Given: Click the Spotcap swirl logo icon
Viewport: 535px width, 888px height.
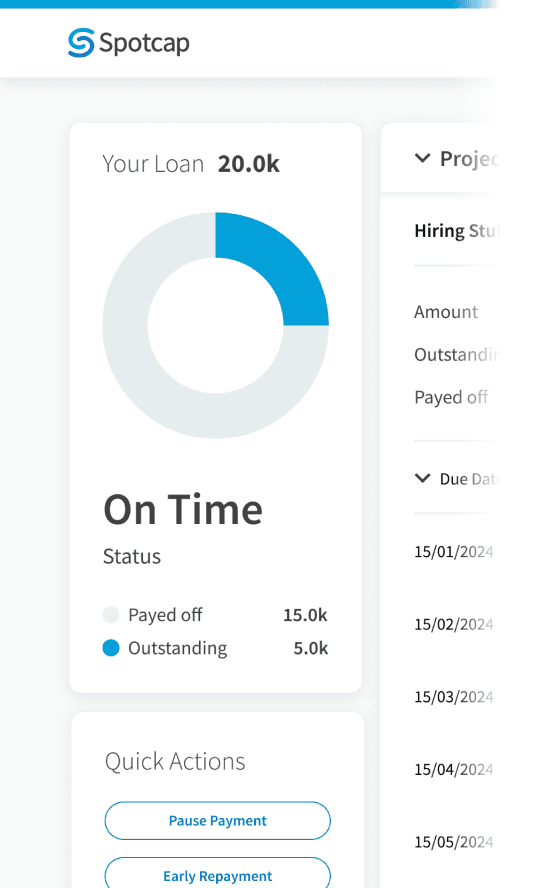Looking at the screenshot, I should click(x=81, y=43).
